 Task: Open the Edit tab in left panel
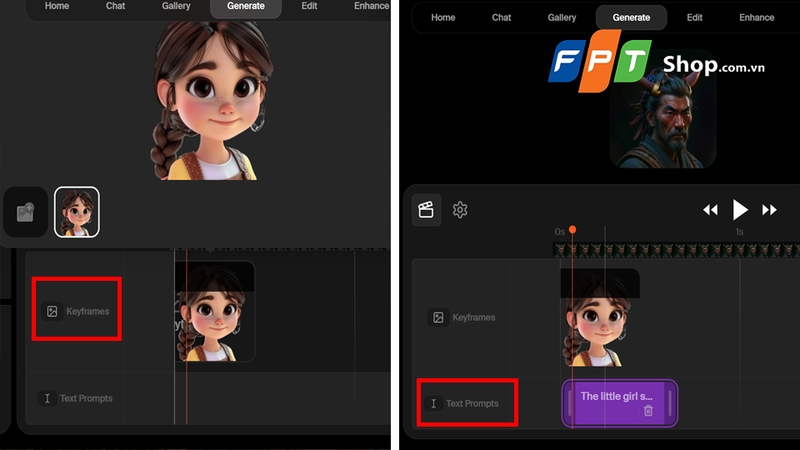tap(309, 6)
